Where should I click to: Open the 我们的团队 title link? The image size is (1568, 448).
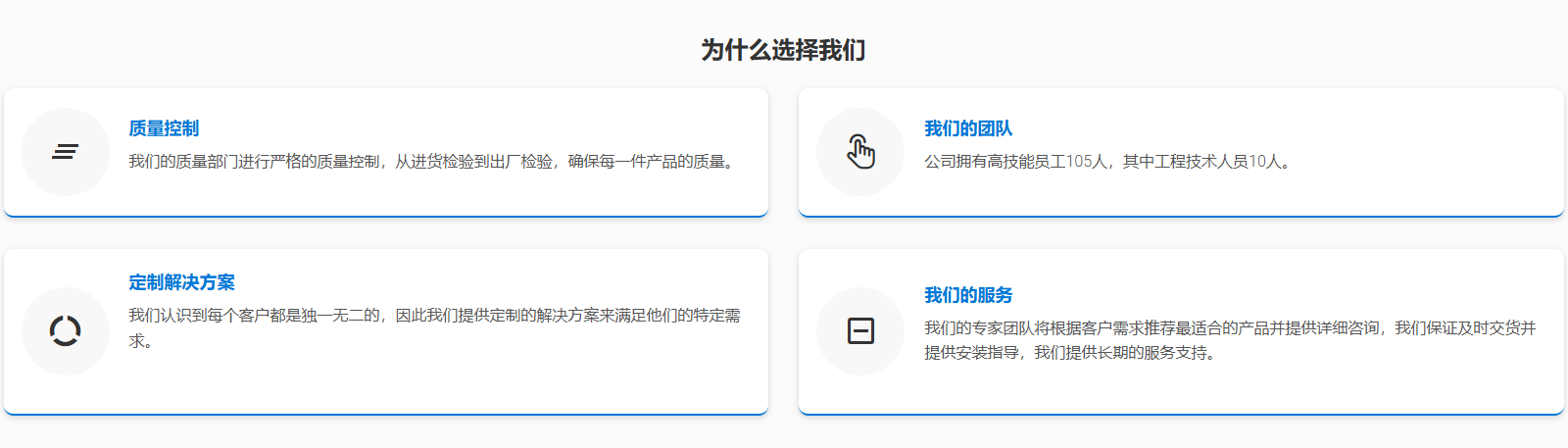(x=968, y=128)
